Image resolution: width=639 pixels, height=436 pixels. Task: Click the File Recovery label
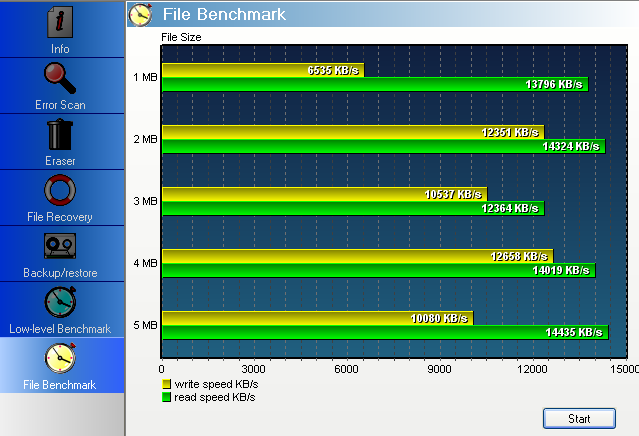(60, 217)
